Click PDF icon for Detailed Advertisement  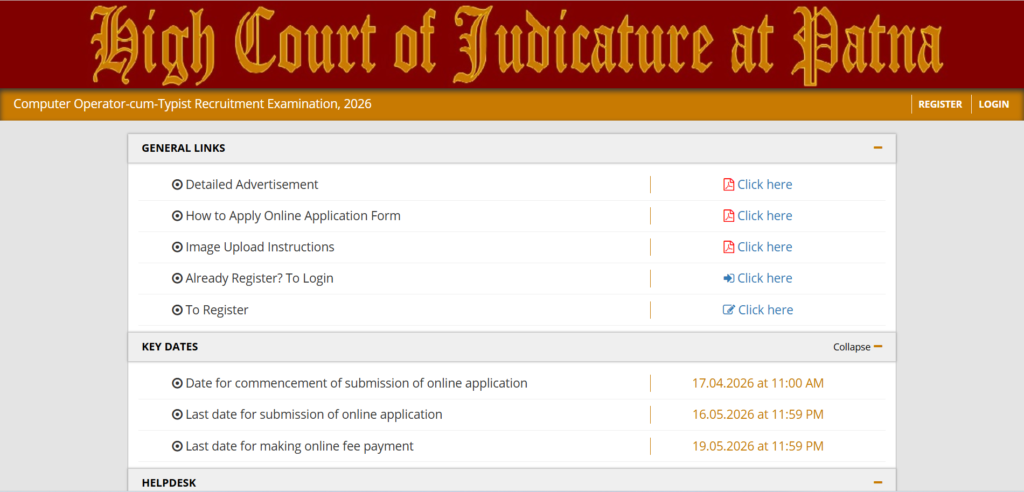729,185
